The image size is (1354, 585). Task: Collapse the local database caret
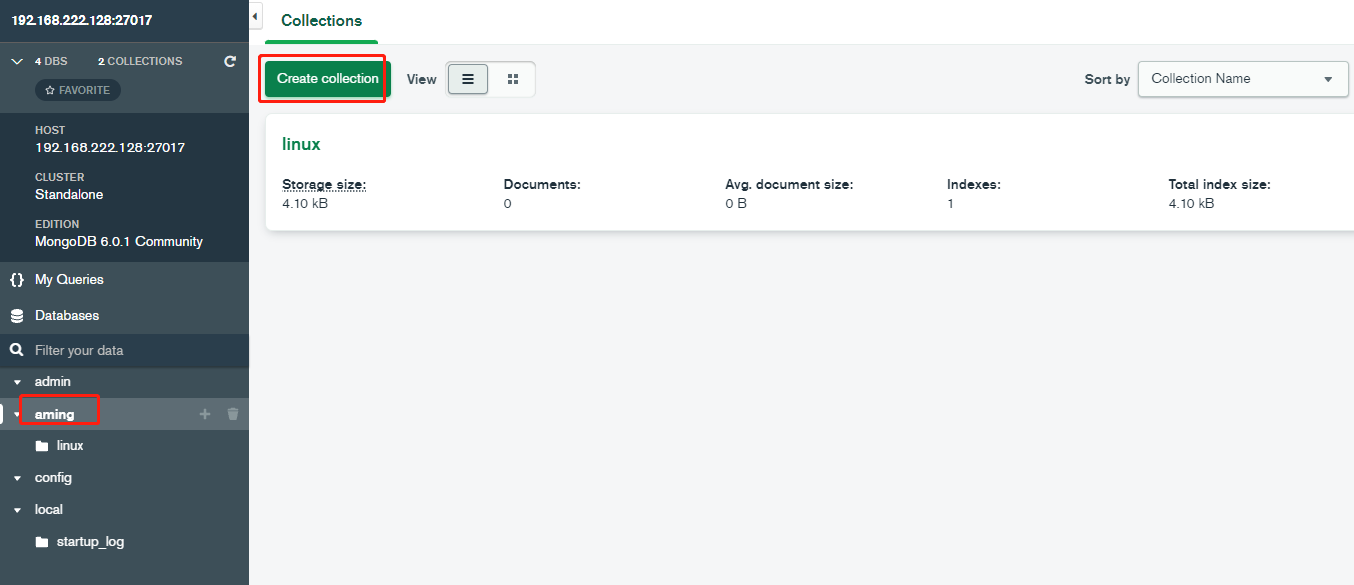click(17, 510)
